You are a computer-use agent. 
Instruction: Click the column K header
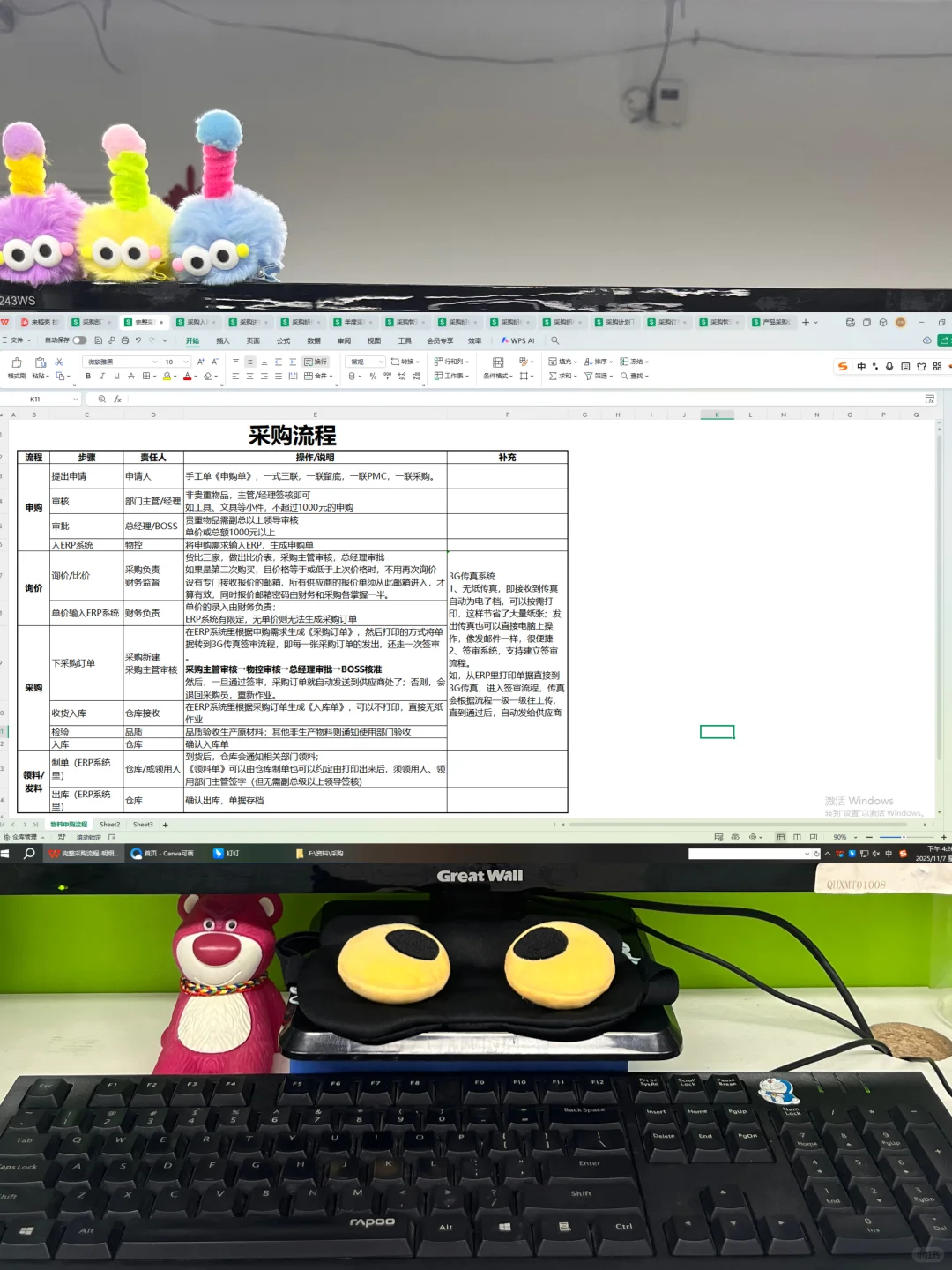pyautogui.click(x=717, y=415)
